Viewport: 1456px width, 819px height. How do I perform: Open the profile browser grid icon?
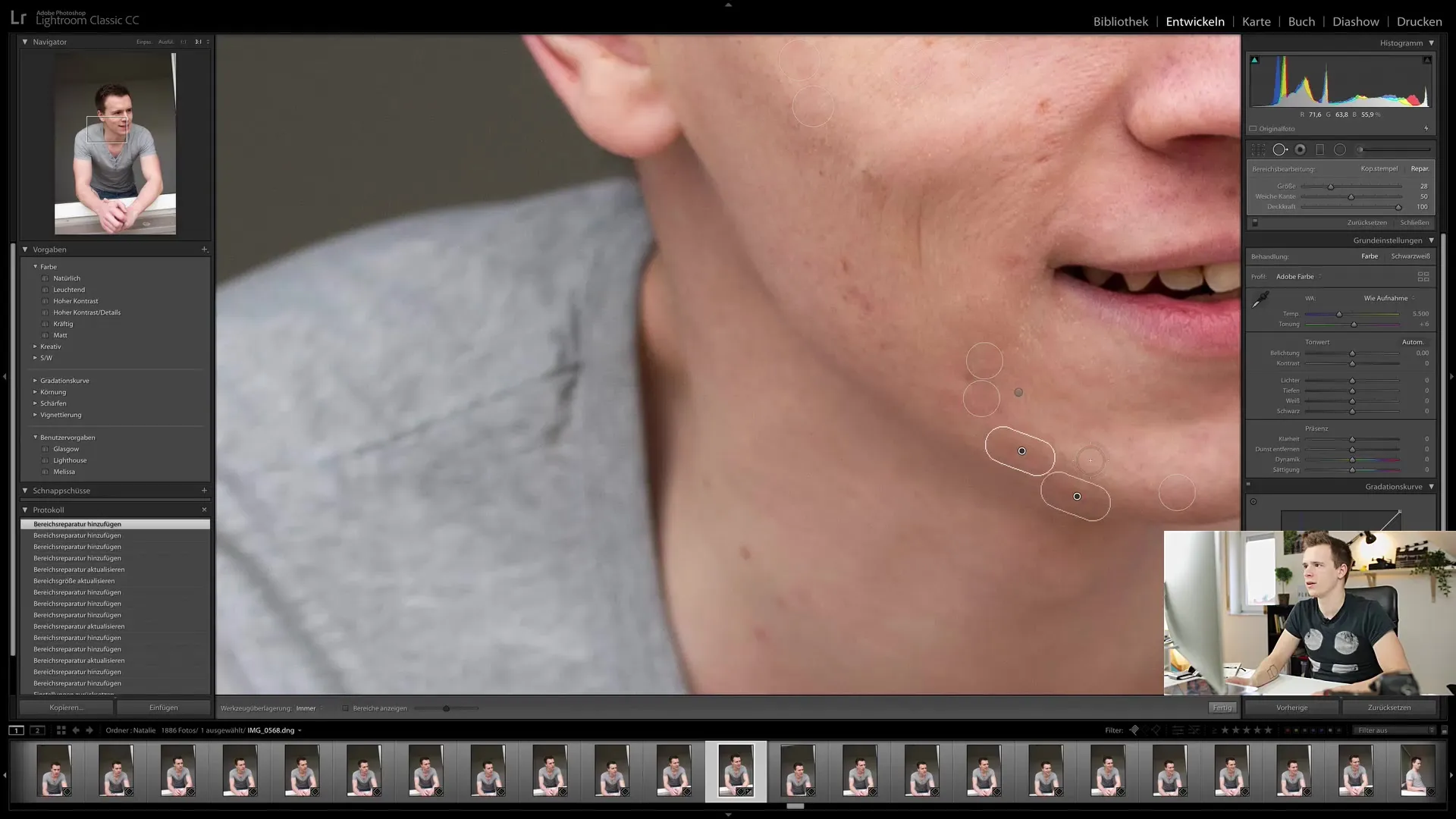(x=1423, y=277)
